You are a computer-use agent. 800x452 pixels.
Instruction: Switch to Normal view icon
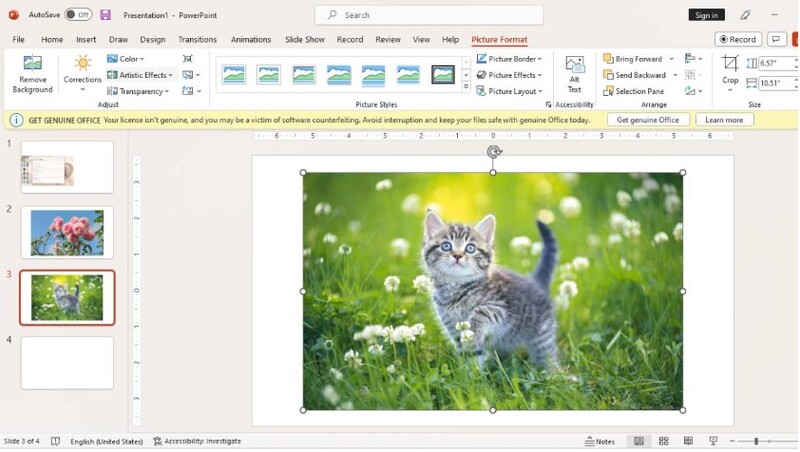pyautogui.click(x=639, y=441)
